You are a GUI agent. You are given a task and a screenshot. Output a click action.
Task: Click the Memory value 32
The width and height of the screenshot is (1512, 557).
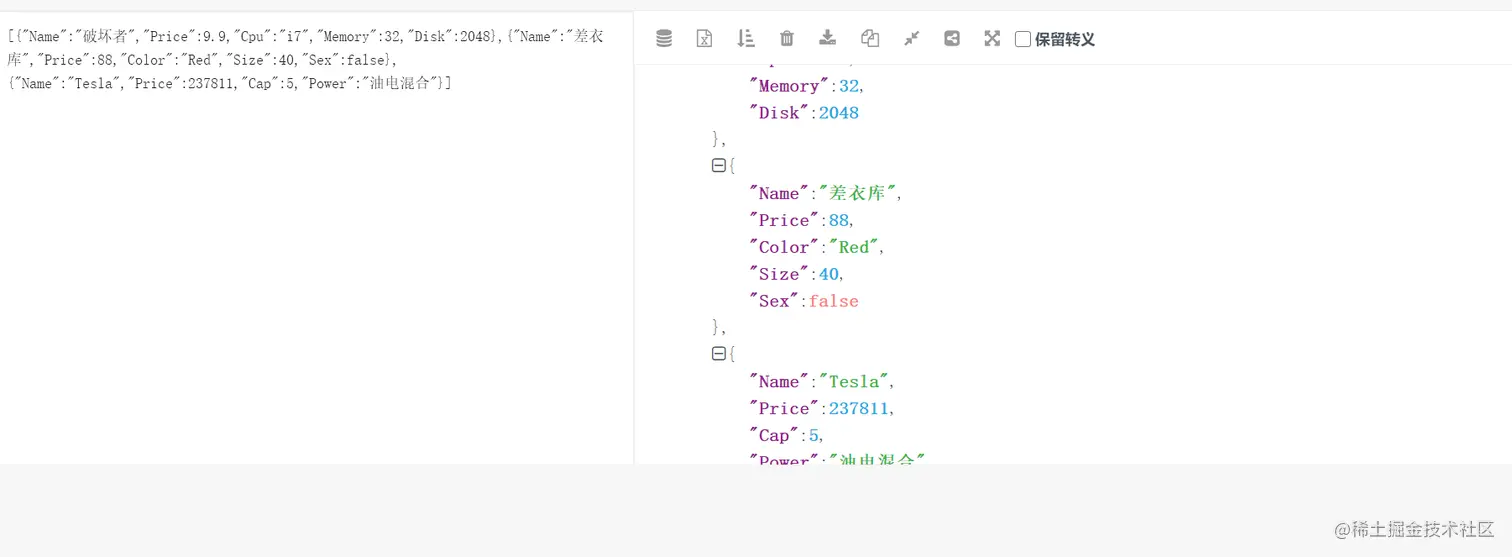[849, 86]
